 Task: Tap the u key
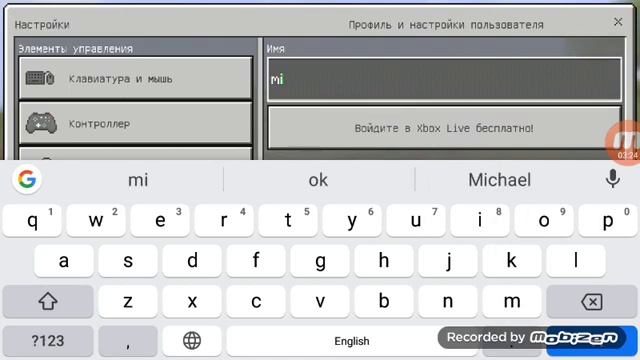point(416,220)
